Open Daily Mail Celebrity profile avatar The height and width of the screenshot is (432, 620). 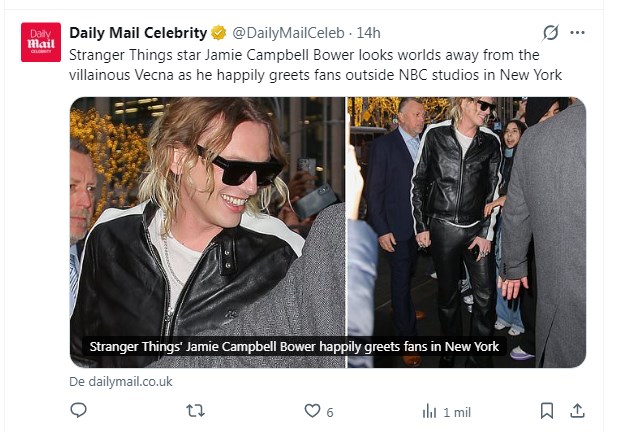41,42
